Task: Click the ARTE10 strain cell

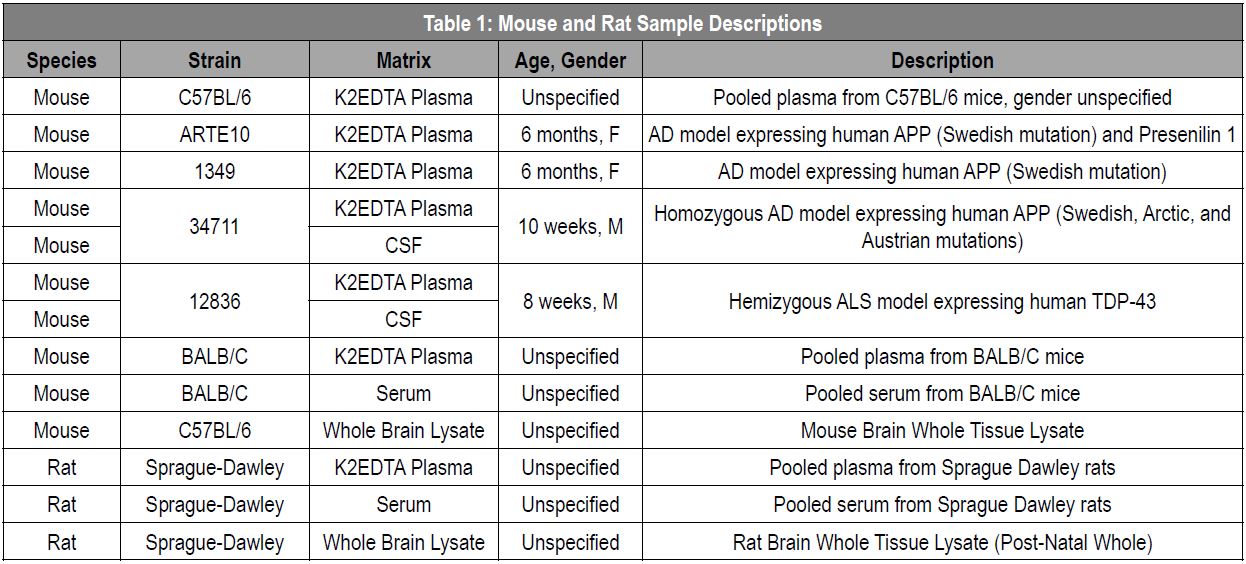Action: [x=214, y=134]
